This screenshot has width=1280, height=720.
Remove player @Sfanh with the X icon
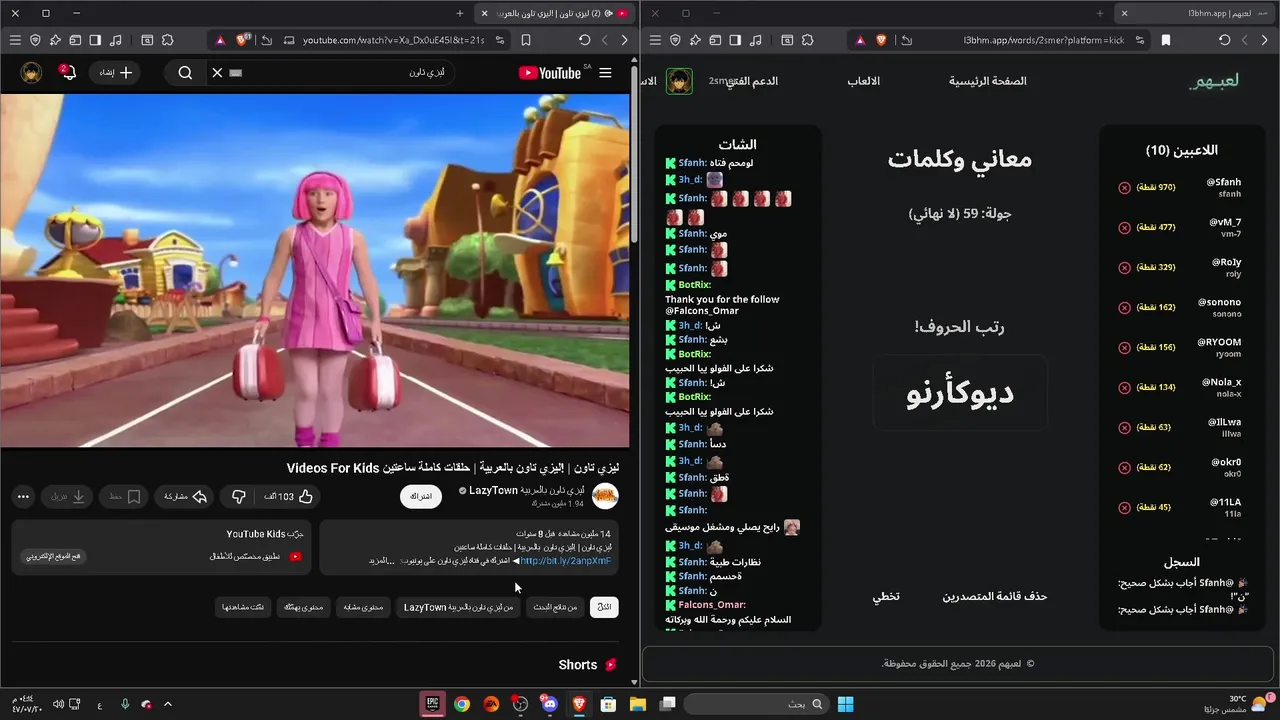coord(1124,188)
